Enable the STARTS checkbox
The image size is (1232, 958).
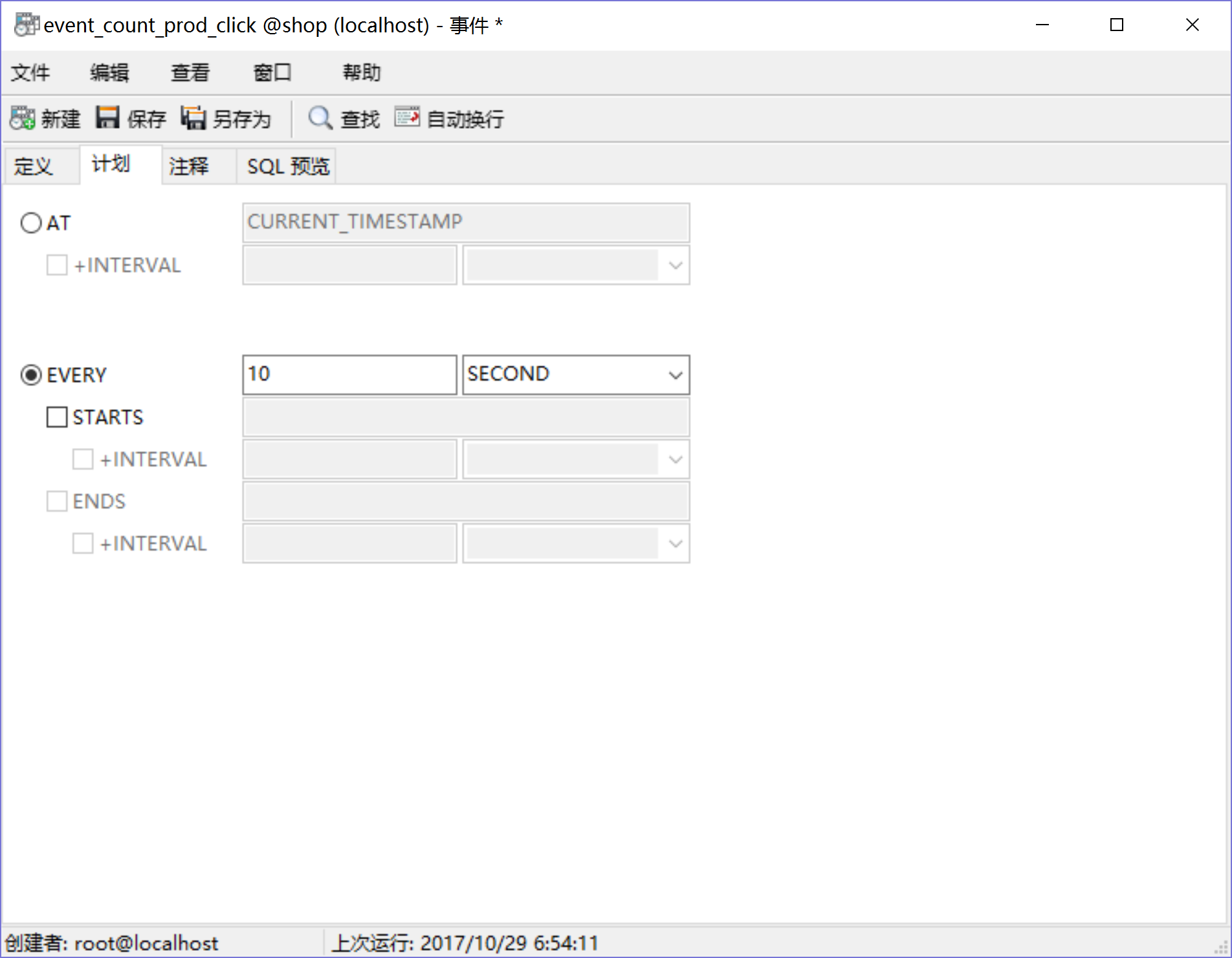click(57, 418)
